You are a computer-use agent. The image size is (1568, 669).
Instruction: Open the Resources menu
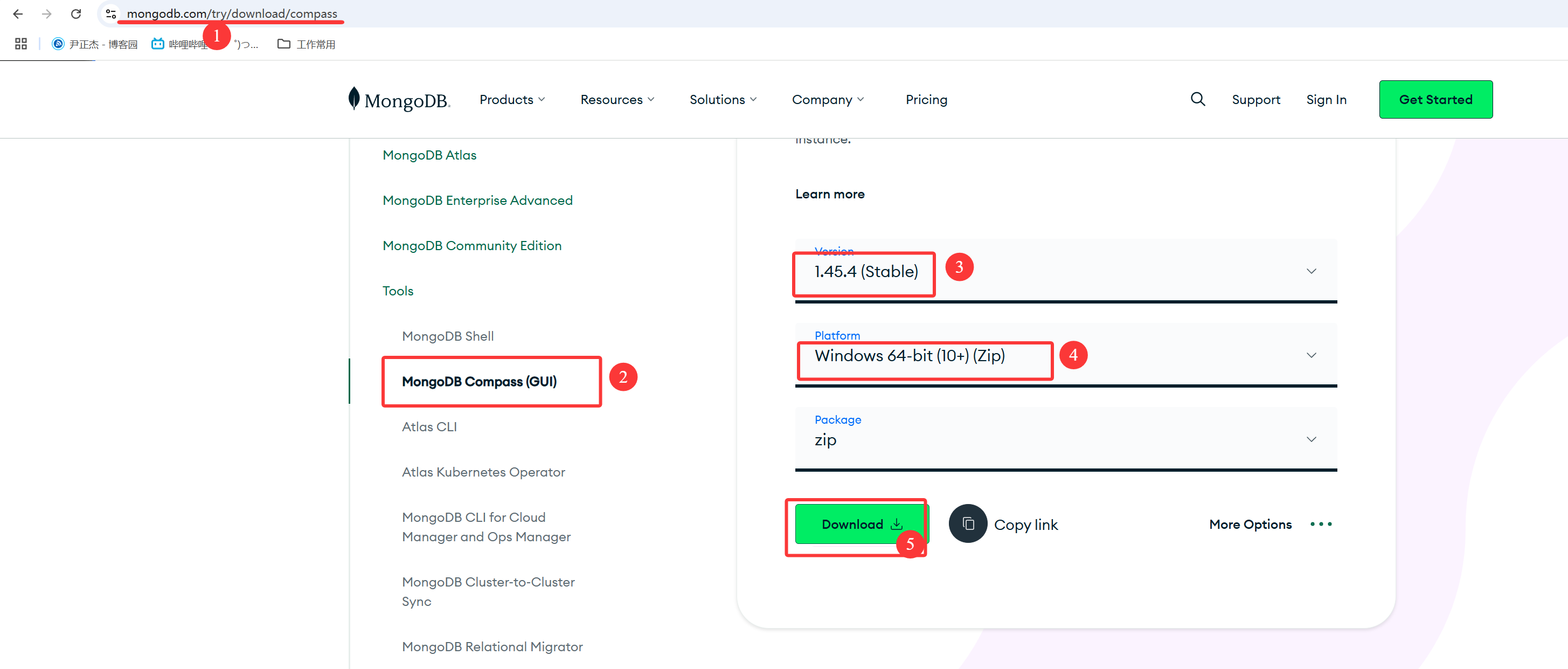616,99
